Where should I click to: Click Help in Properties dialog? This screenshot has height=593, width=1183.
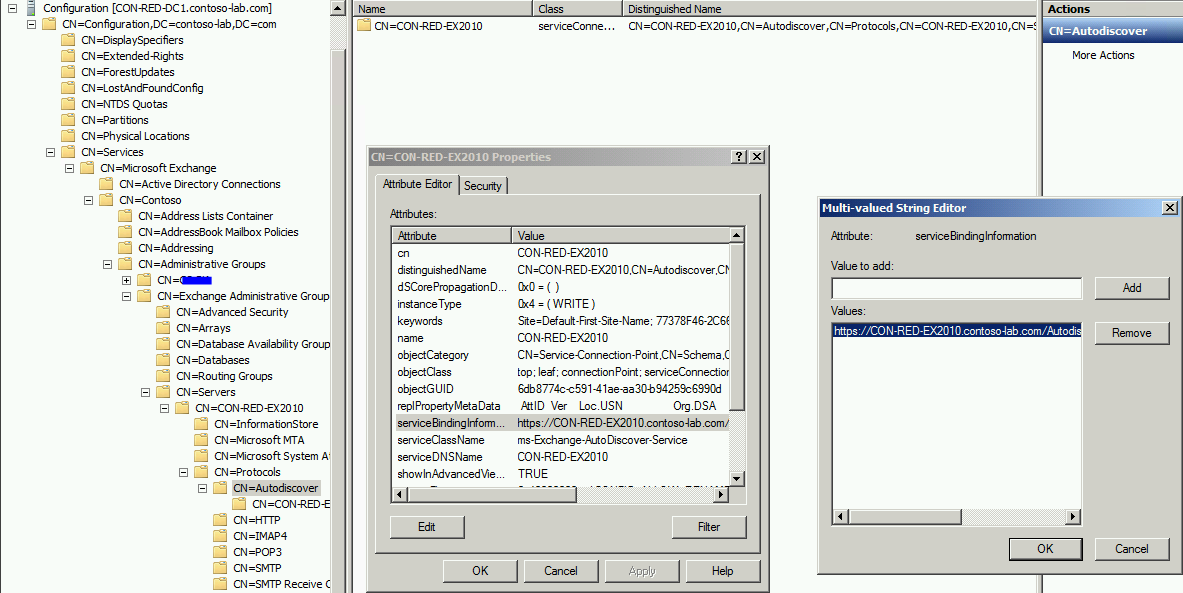(722, 570)
